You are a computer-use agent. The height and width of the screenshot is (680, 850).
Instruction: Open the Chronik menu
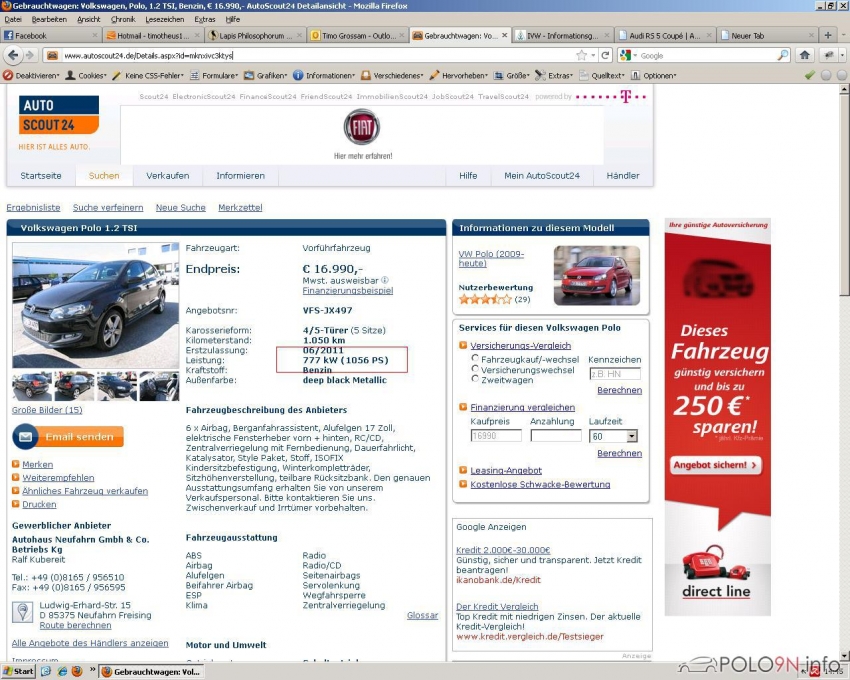coord(123,20)
